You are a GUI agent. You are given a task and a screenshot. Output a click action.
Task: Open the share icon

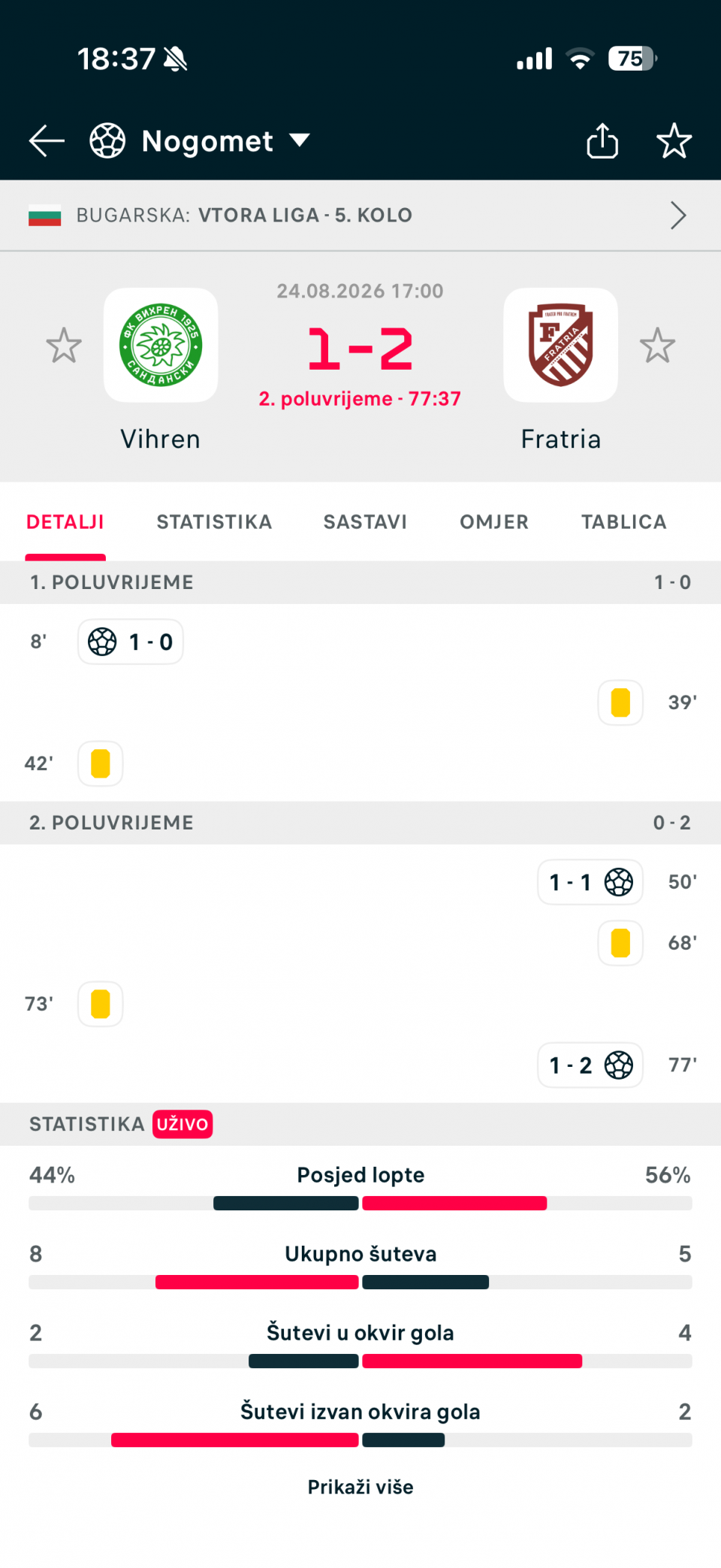click(602, 140)
